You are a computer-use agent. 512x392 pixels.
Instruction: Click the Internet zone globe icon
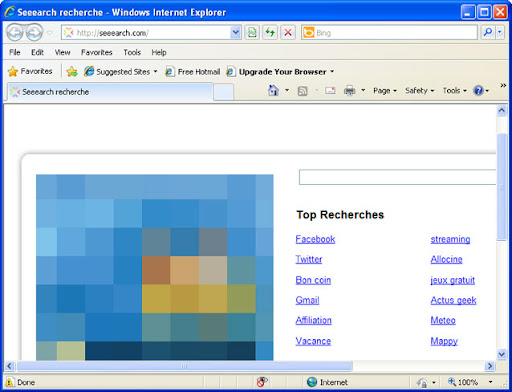[x=312, y=382]
